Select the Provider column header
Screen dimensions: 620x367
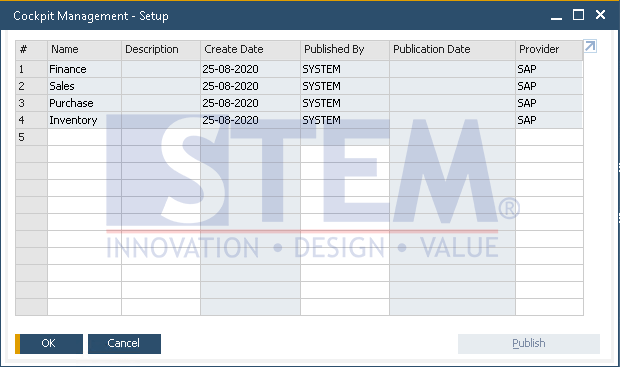point(549,50)
